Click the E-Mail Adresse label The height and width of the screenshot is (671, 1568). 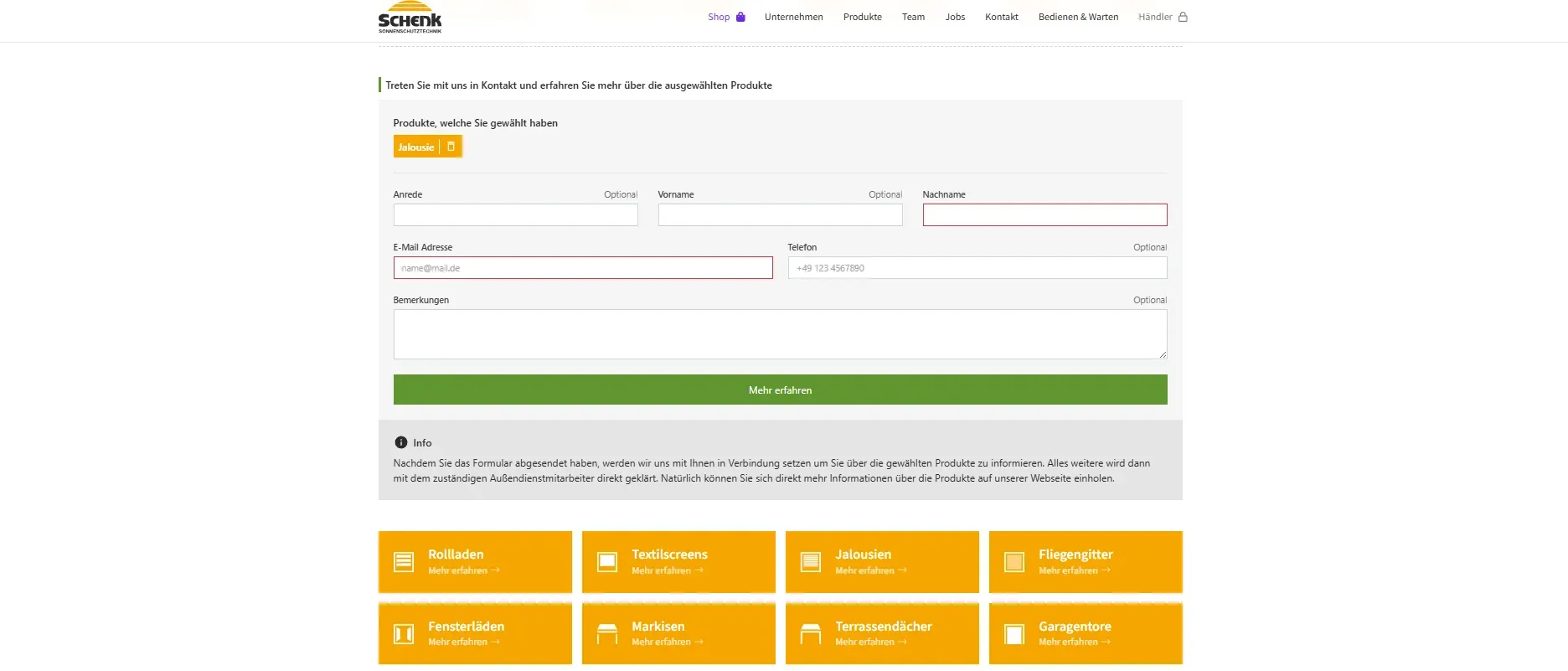click(x=422, y=247)
